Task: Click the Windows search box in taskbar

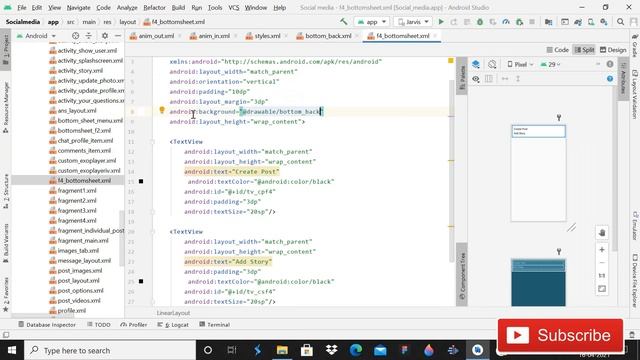Action: [x=110, y=350]
